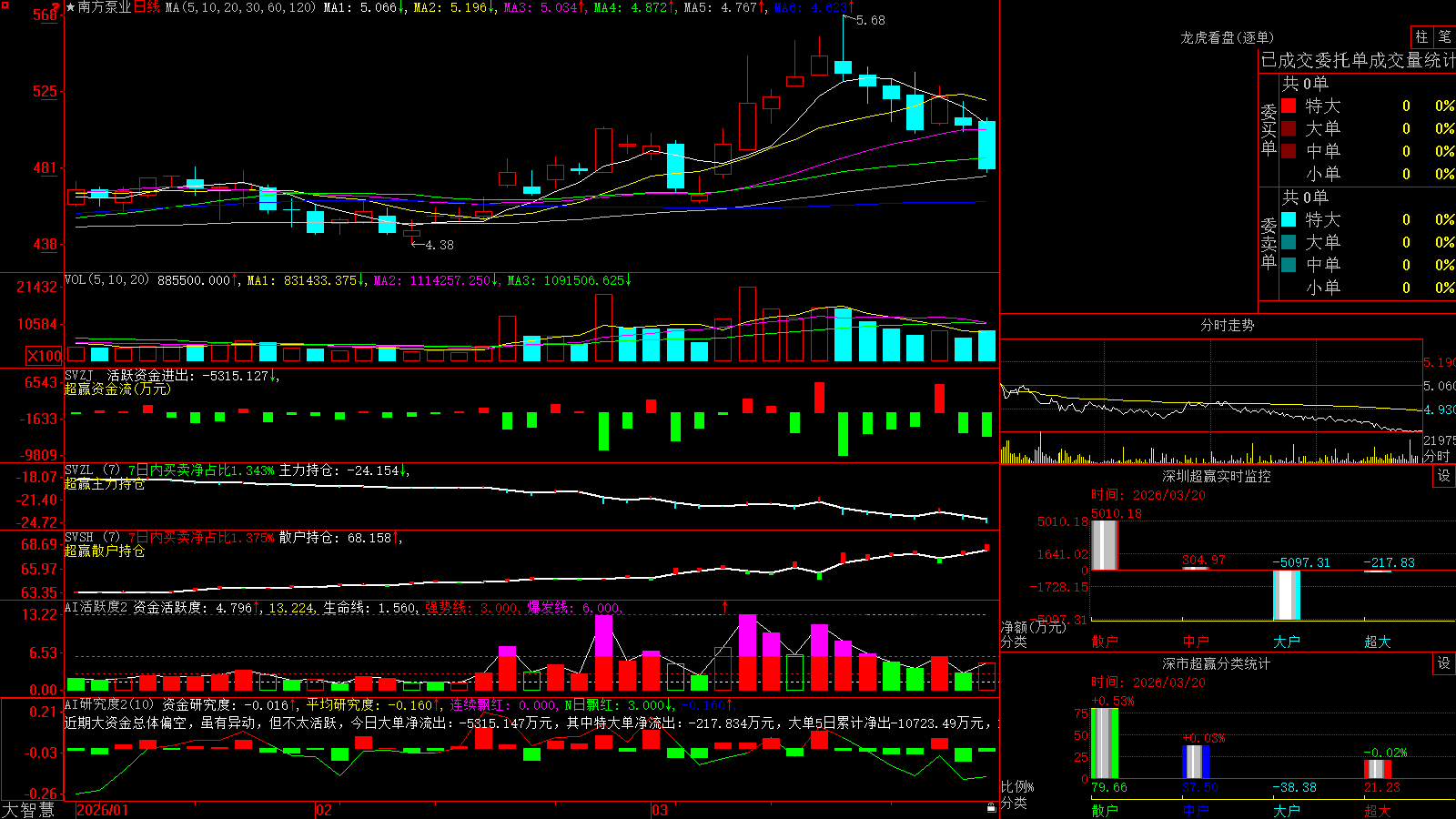This screenshot has height=819, width=1456.
Task: Click red 超大 label in 深市超赢分类统计
Action: click(x=1378, y=810)
